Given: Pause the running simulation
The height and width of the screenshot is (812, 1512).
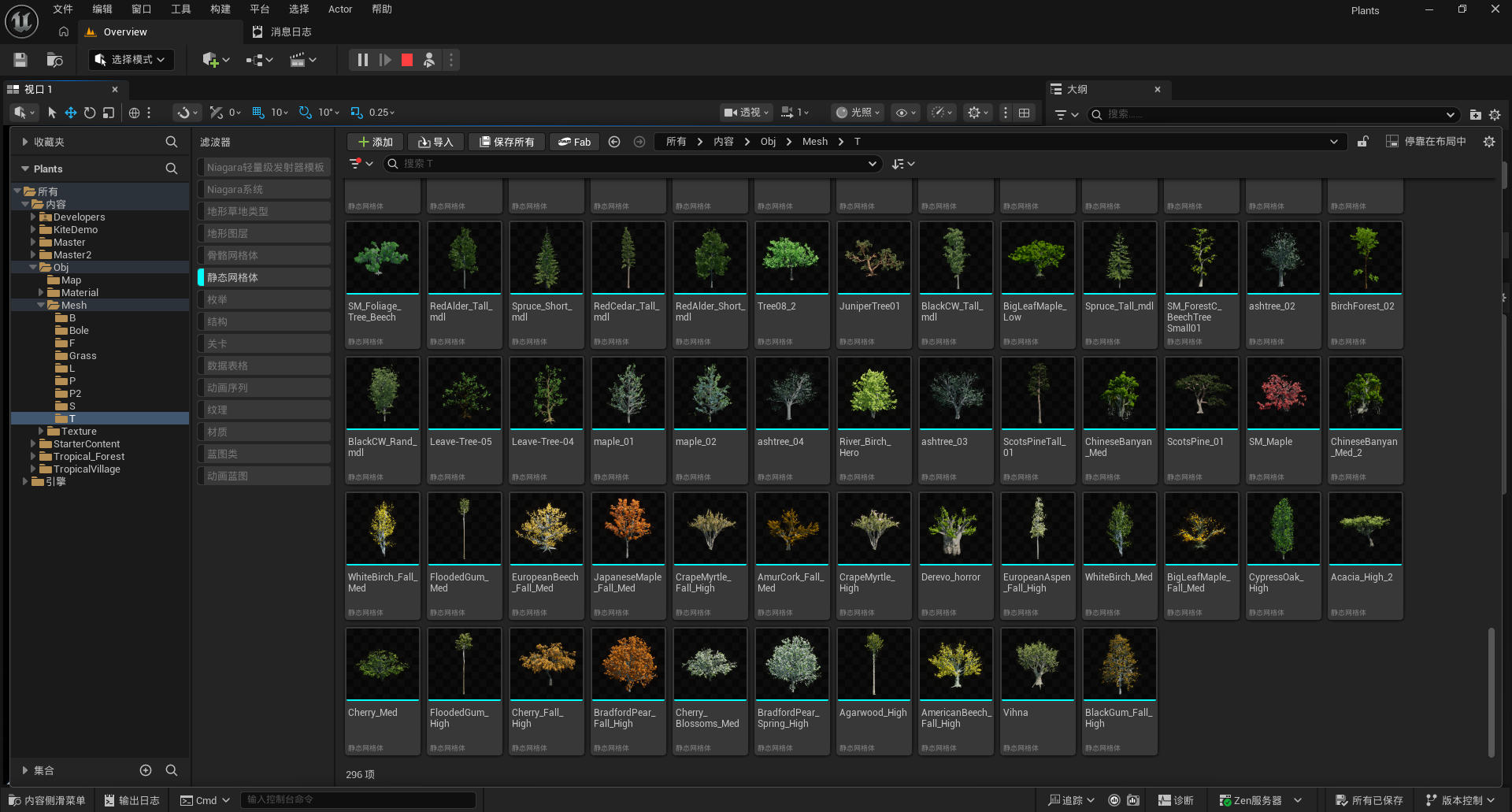Looking at the screenshot, I should [x=362, y=60].
